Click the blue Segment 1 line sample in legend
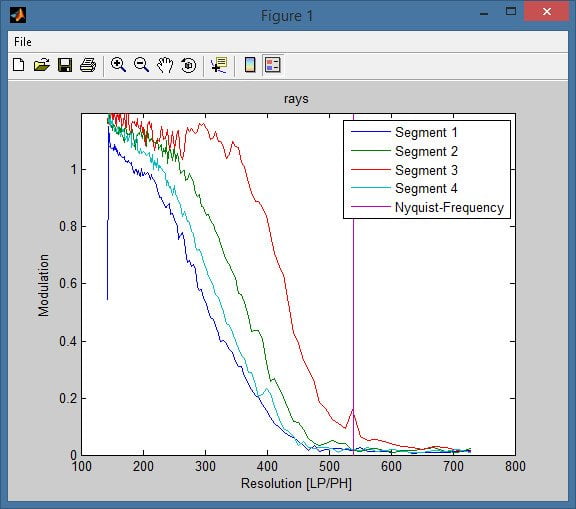 371,132
